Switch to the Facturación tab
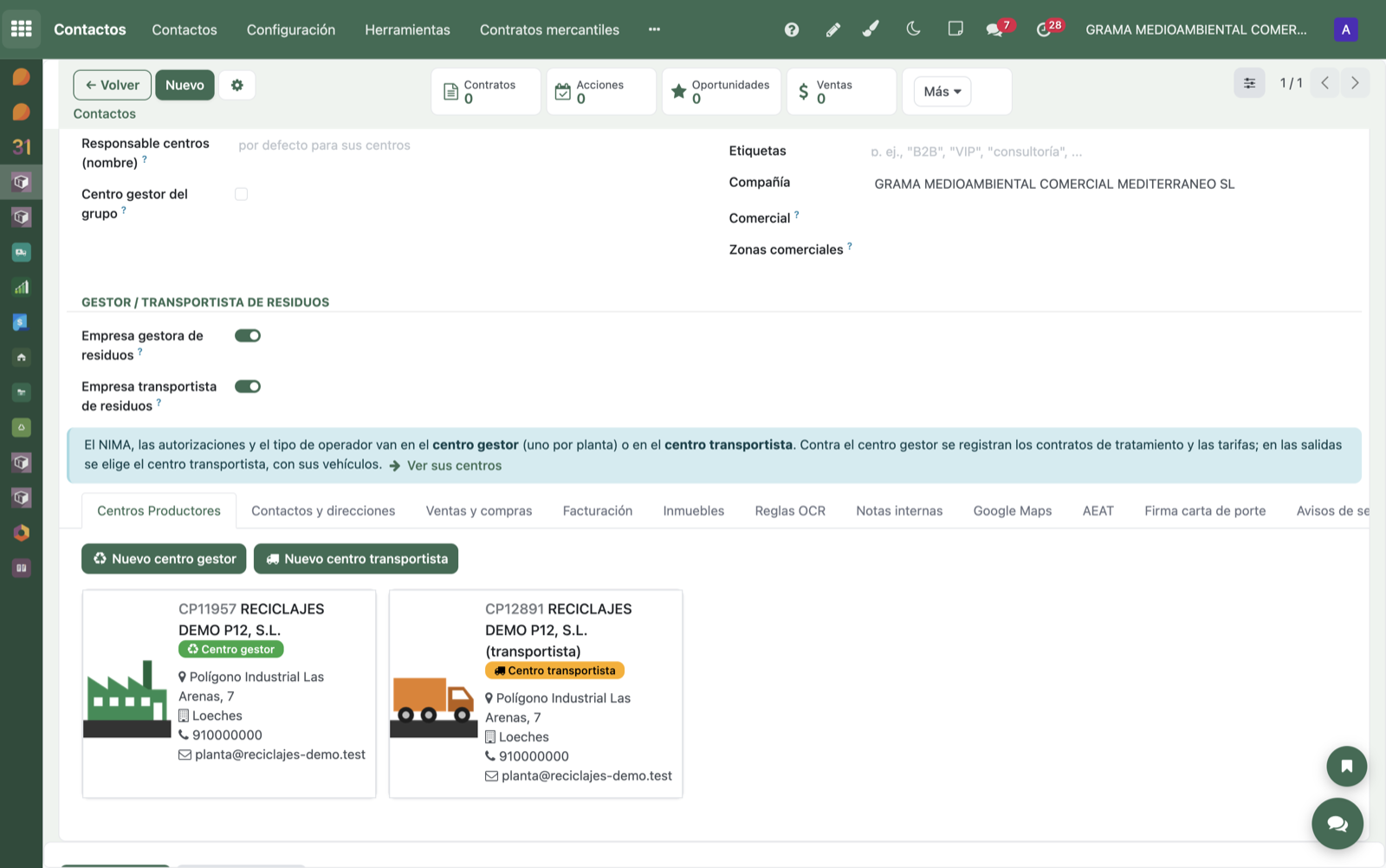This screenshot has width=1386, height=868. [598, 511]
